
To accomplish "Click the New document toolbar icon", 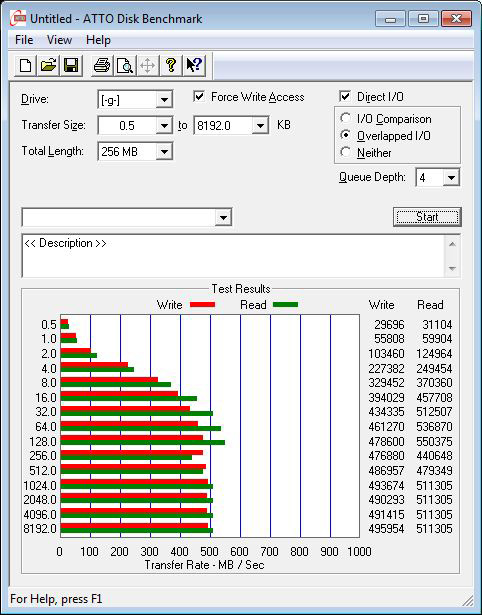I will coord(25,65).
